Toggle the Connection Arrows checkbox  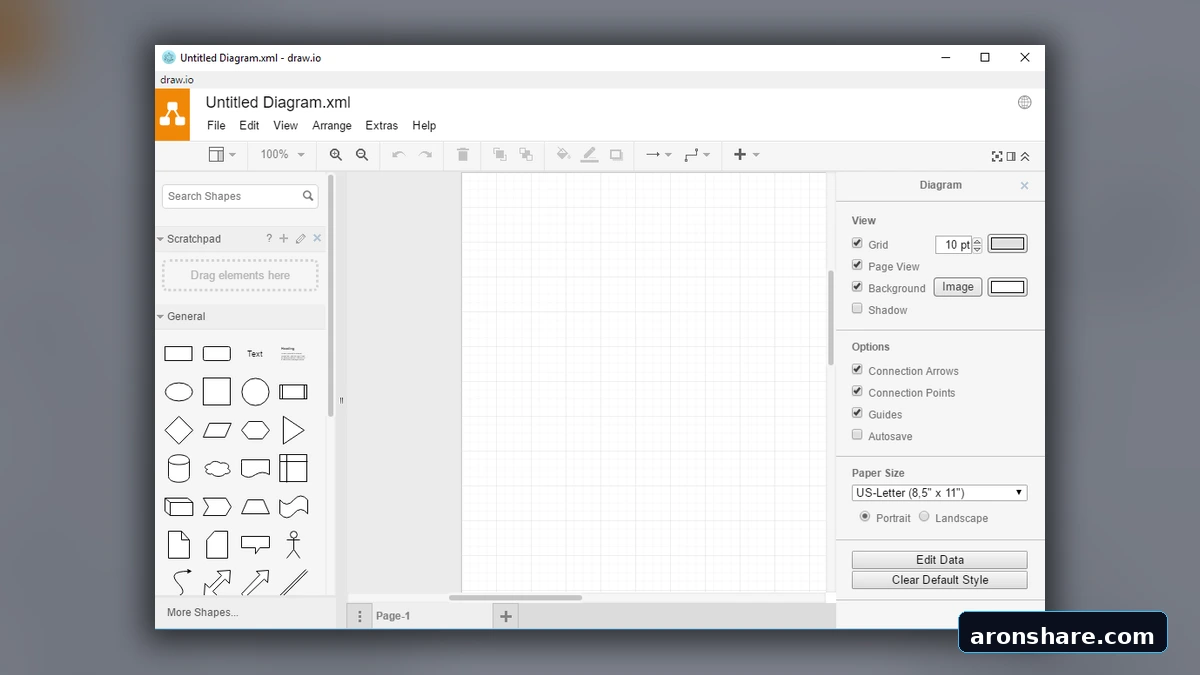857,370
